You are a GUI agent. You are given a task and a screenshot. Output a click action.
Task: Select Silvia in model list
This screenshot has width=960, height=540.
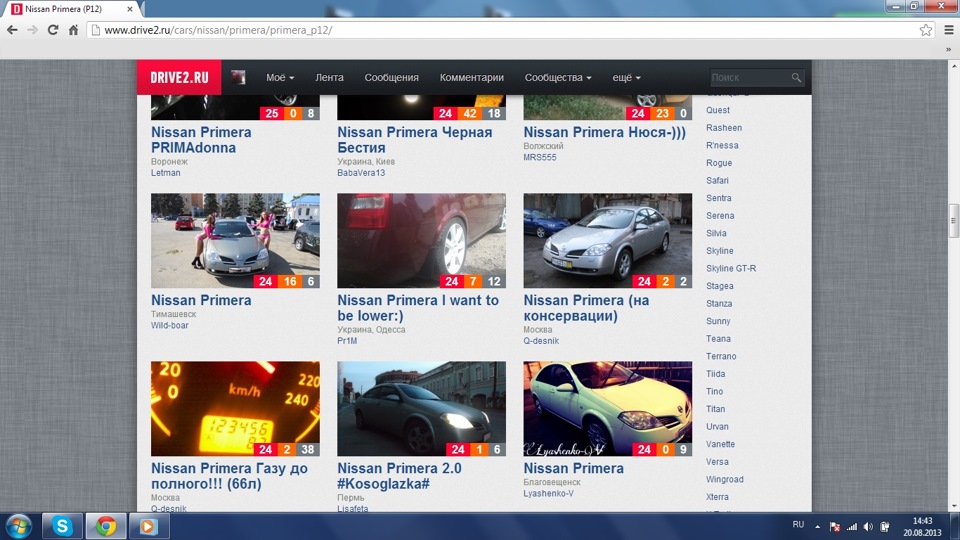click(x=716, y=233)
